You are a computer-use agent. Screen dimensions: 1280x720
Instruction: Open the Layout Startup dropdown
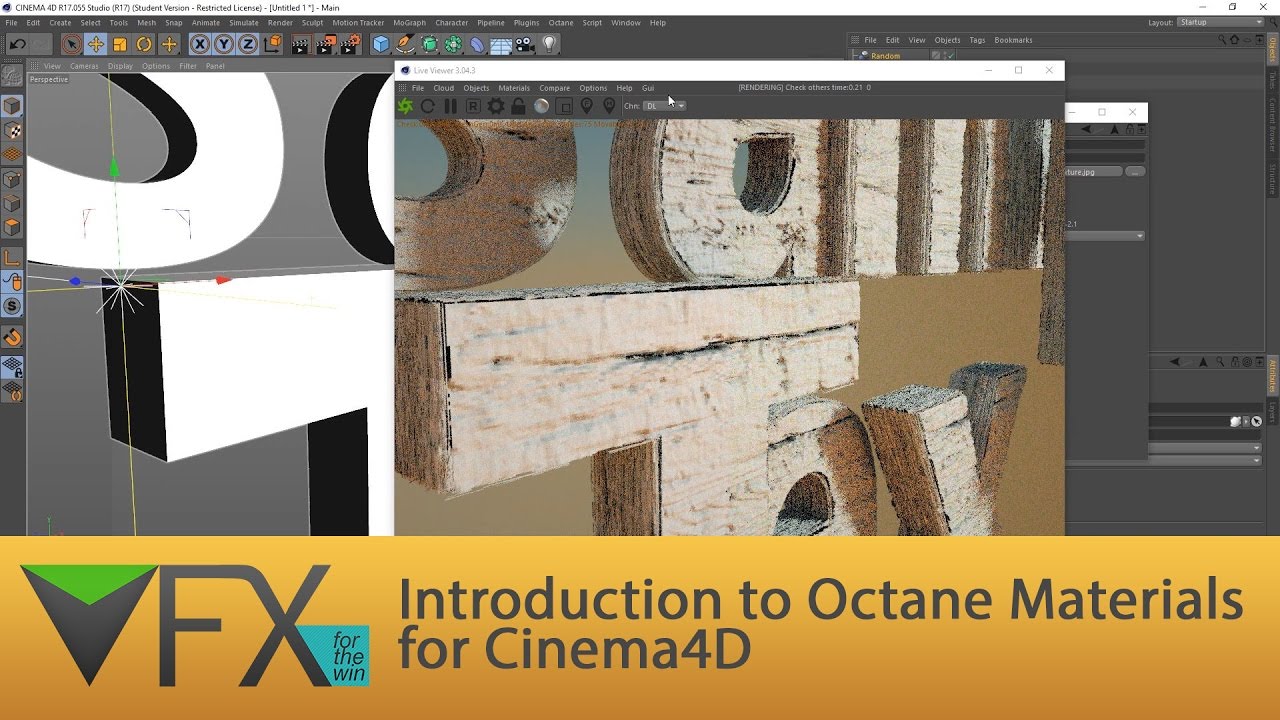click(1221, 22)
